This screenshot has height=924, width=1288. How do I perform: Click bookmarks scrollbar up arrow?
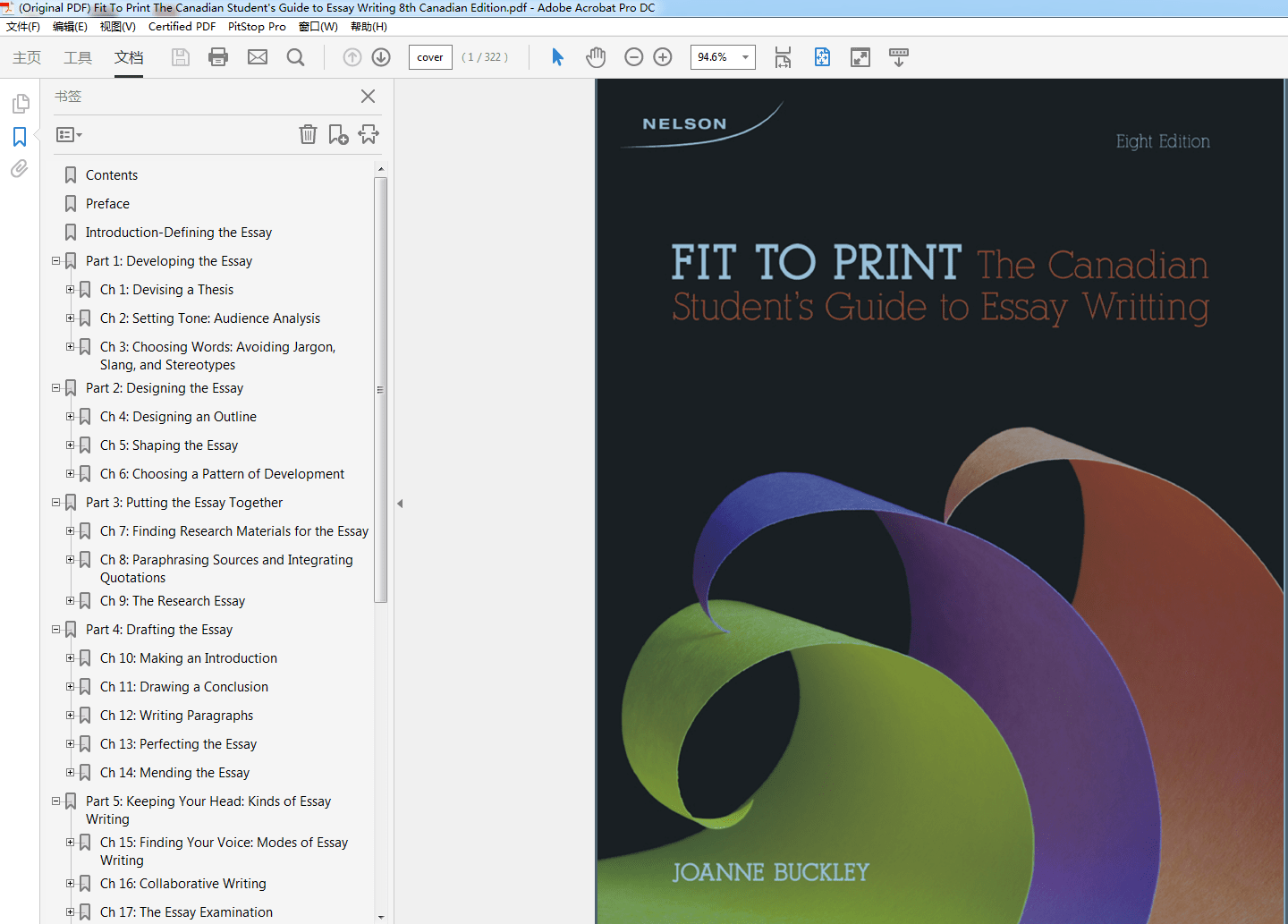[381, 169]
